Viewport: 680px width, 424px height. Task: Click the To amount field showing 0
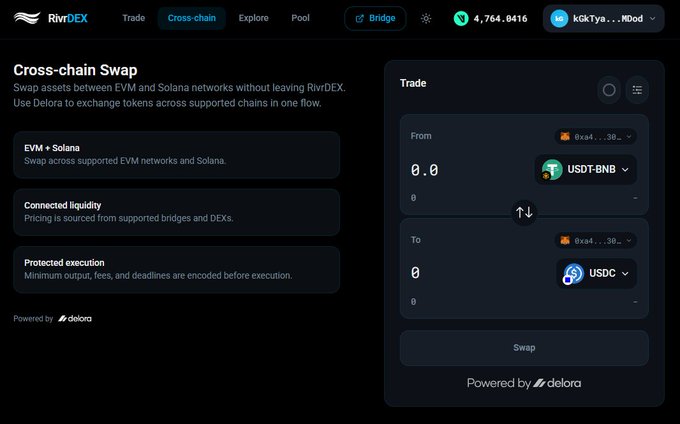click(x=415, y=273)
